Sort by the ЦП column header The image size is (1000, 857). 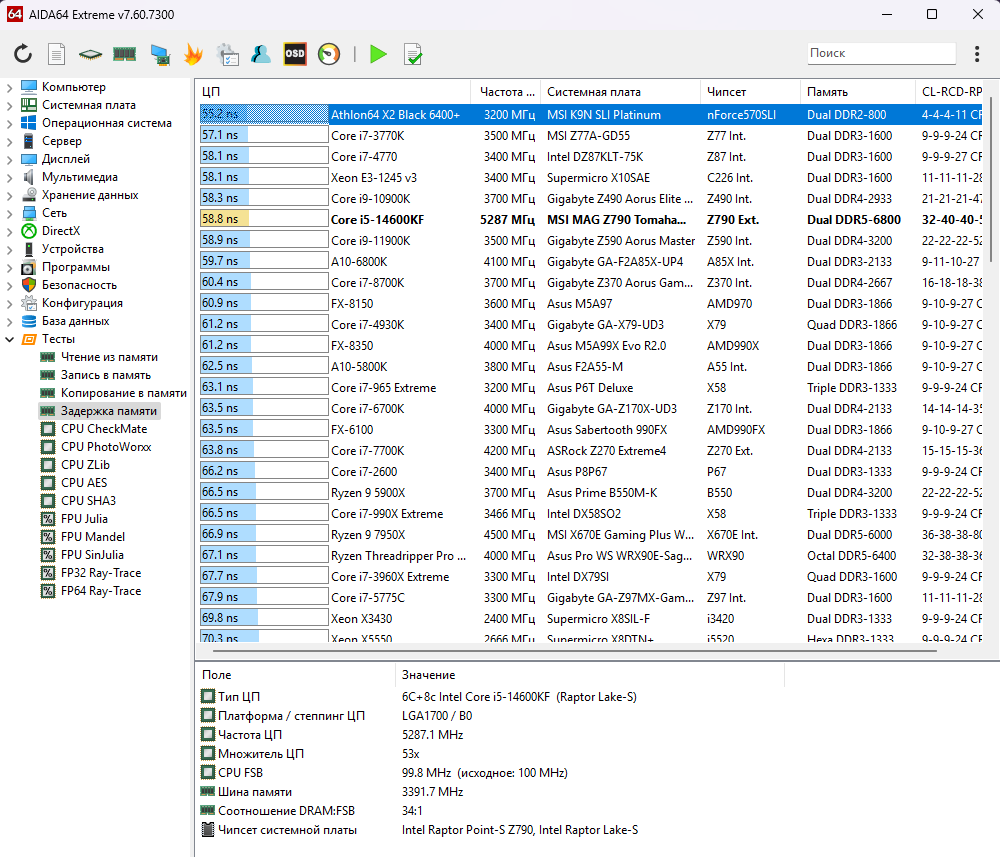[332, 92]
